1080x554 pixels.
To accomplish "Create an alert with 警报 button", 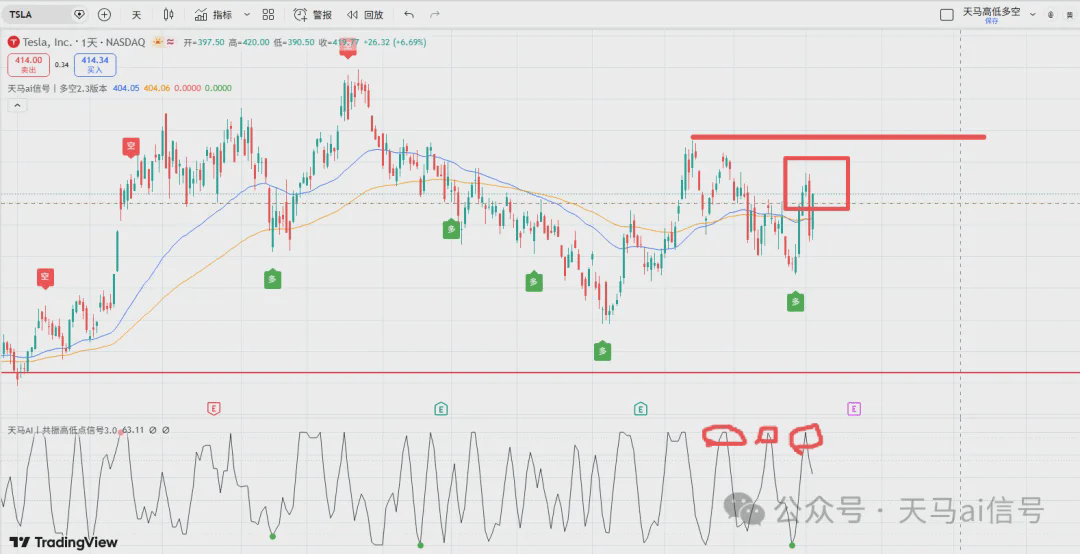I will (x=312, y=14).
